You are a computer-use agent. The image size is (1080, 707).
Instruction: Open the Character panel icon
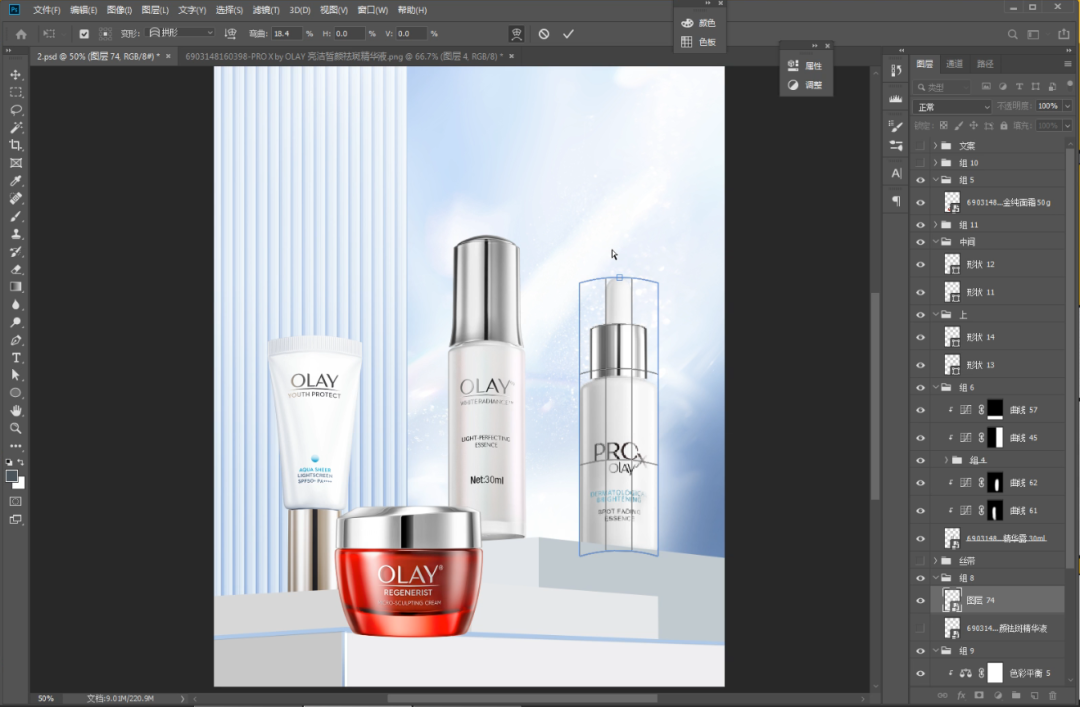pyautogui.click(x=895, y=173)
